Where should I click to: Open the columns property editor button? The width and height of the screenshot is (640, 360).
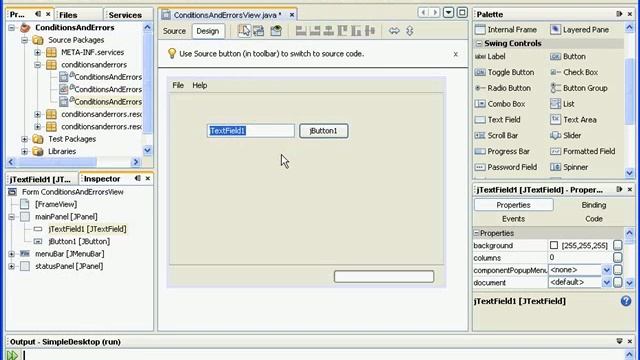point(618,258)
